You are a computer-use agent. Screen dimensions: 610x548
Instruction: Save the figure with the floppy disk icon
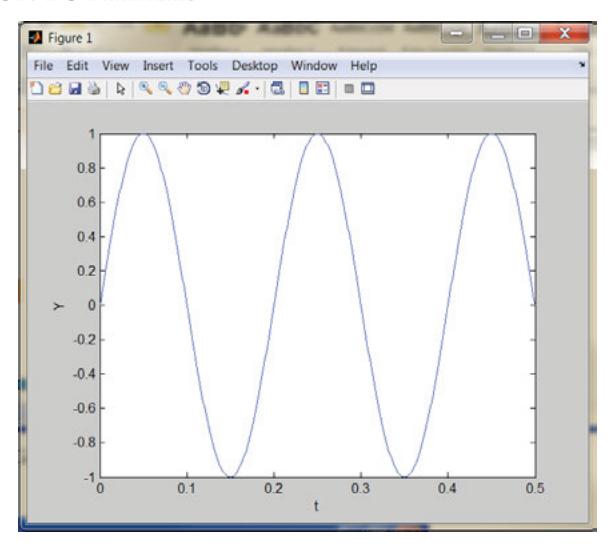click(75, 89)
